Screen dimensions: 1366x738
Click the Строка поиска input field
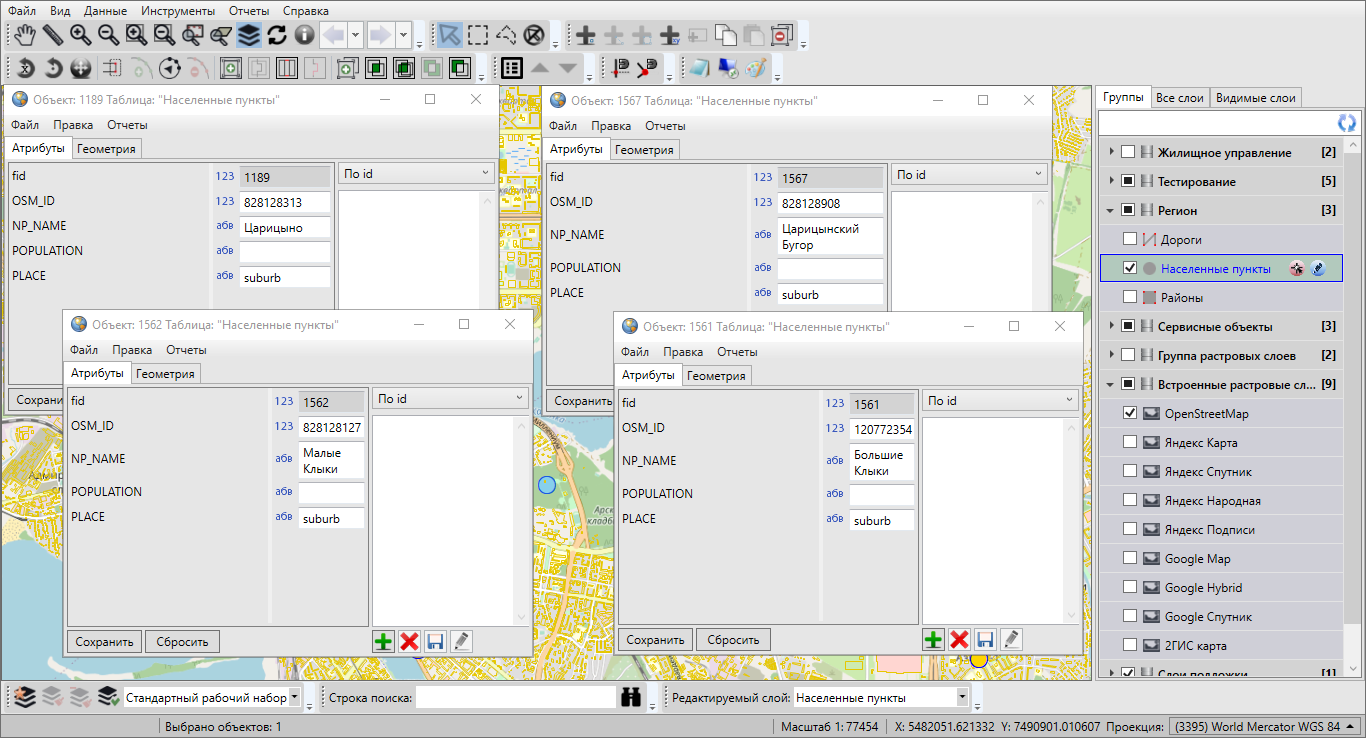click(x=515, y=697)
